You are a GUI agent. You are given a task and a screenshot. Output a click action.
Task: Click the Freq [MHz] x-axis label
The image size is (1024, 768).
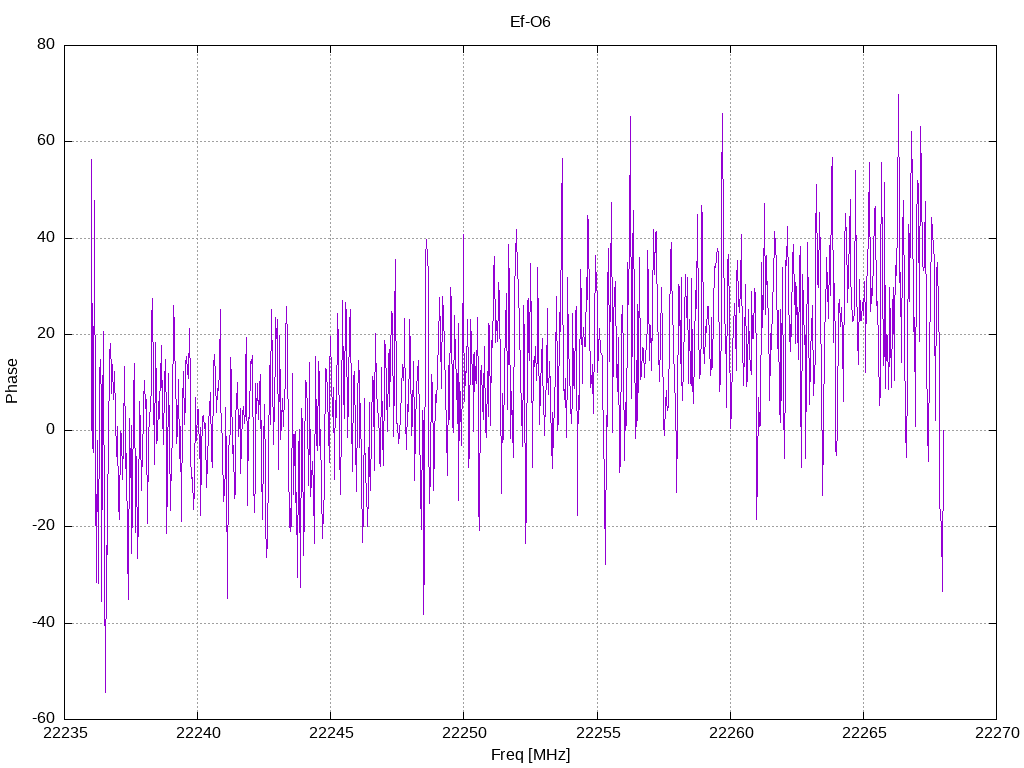click(530, 754)
